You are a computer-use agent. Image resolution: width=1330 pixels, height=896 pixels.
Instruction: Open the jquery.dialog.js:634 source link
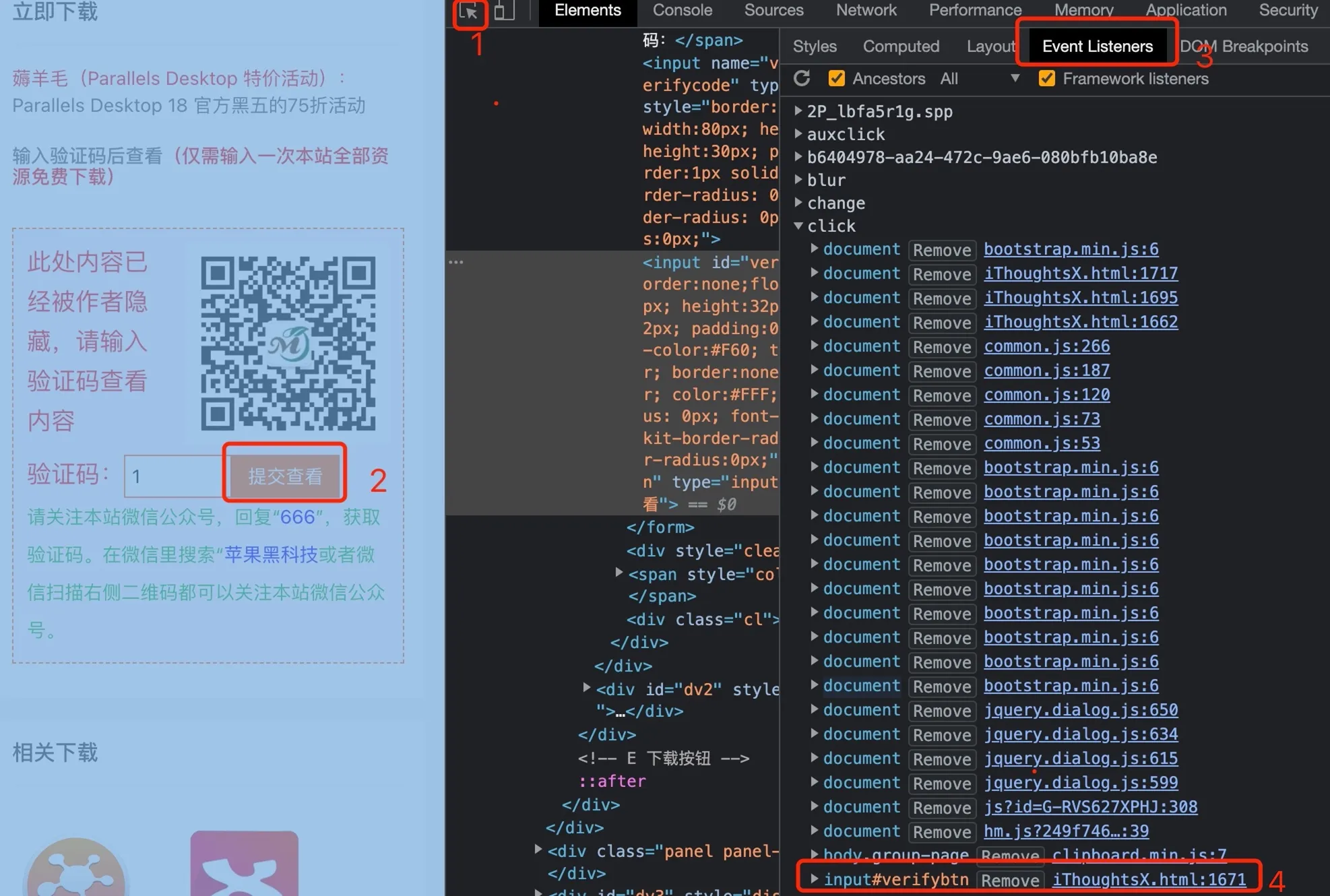pyautogui.click(x=1081, y=734)
